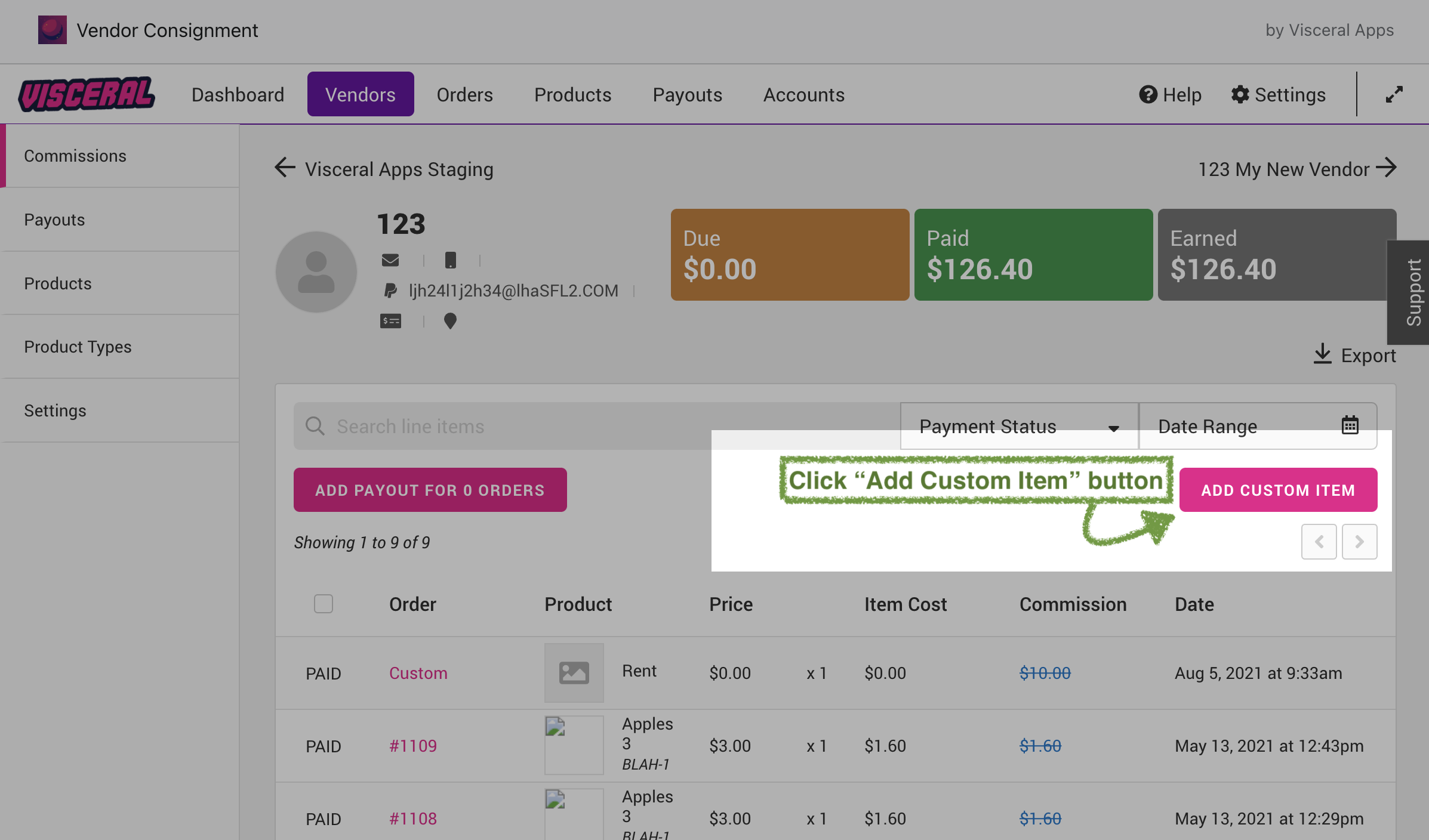Open Settings via the gear icon

pyautogui.click(x=1240, y=94)
